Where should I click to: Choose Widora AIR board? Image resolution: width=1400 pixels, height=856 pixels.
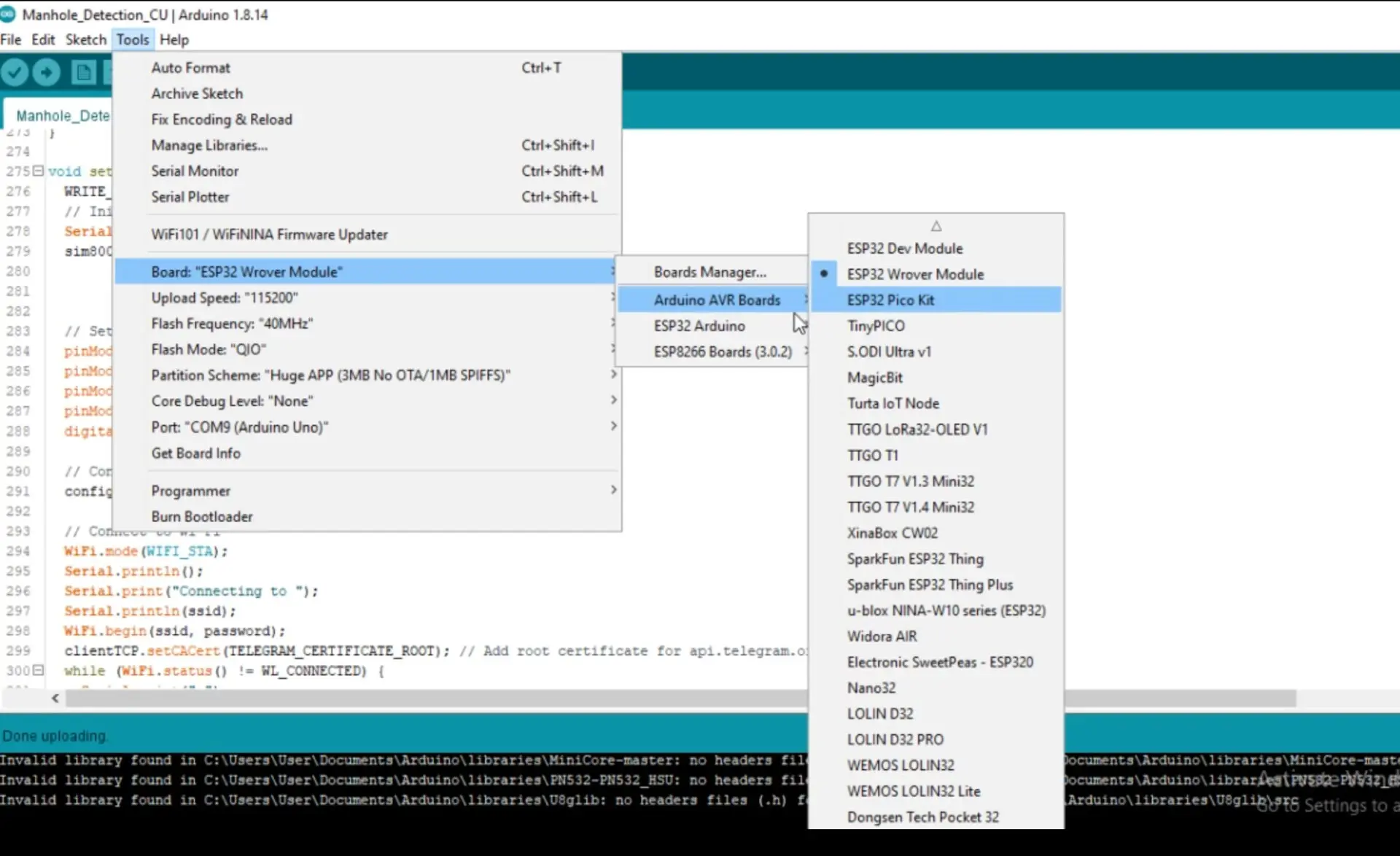pos(936,636)
